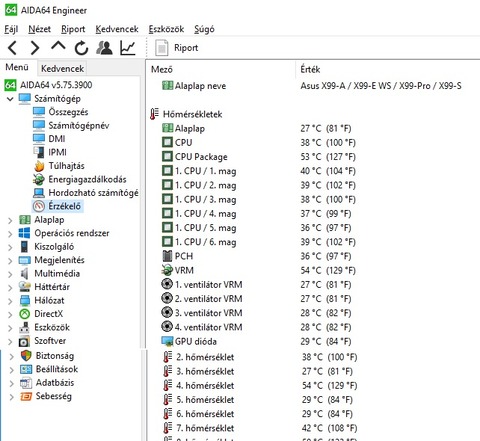This screenshot has height=441, width=480.
Task: Open the graph chart toolbar icon
Action: (128, 48)
